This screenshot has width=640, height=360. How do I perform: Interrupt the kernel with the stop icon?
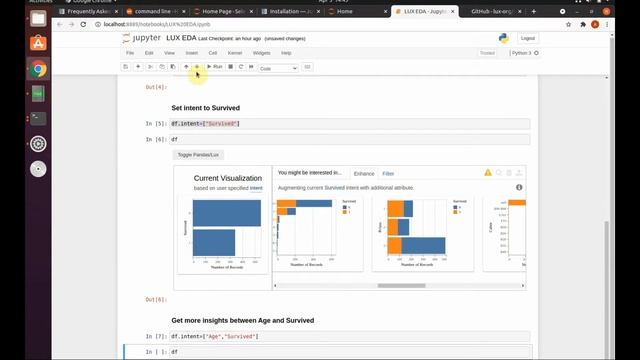(231, 67)
